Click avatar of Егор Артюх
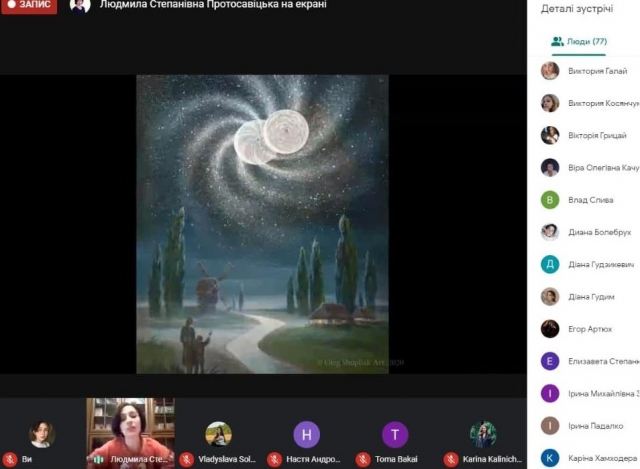 click(x=550, y=329)
